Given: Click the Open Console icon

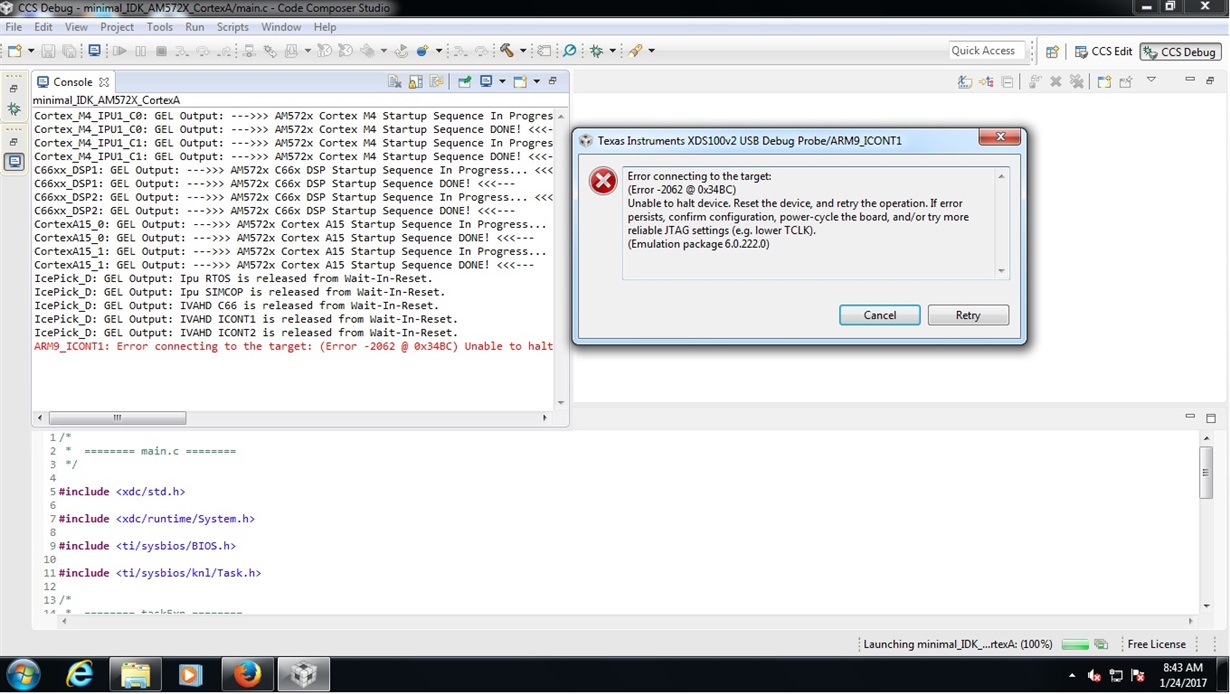Looking at the screenshot, I should pos(520,81).
